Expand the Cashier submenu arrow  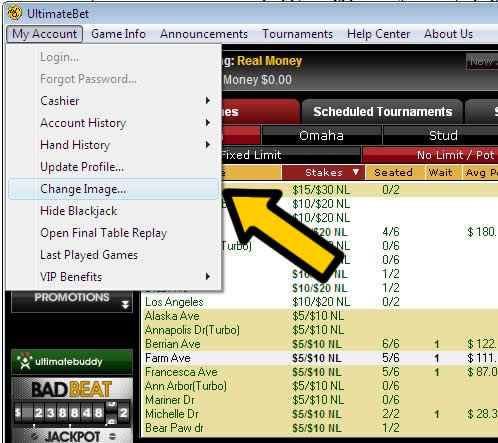click(208, 101)
